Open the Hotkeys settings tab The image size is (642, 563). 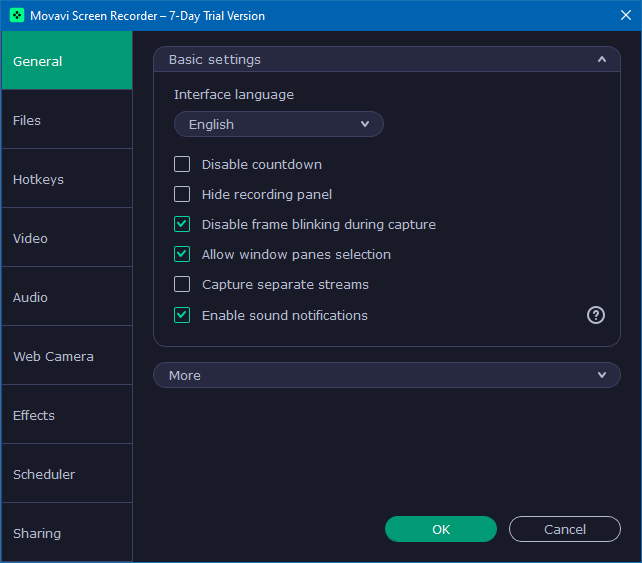(66, 179)
